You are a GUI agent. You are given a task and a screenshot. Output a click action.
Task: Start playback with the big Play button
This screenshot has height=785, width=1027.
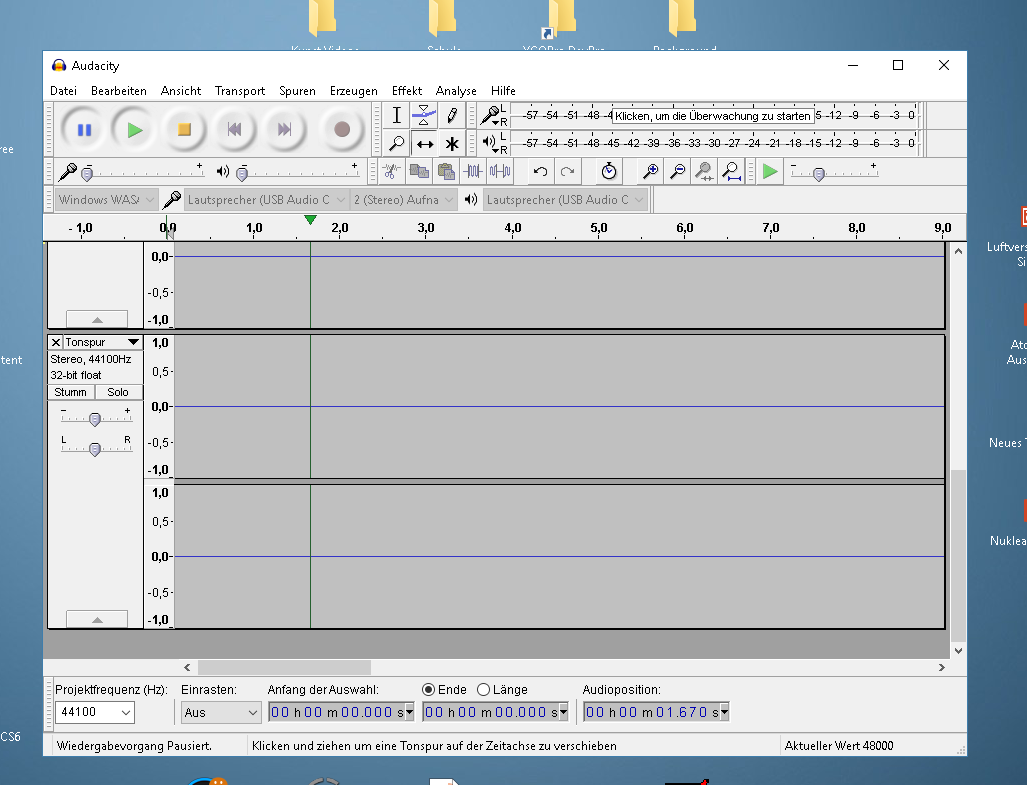(135, 130)
